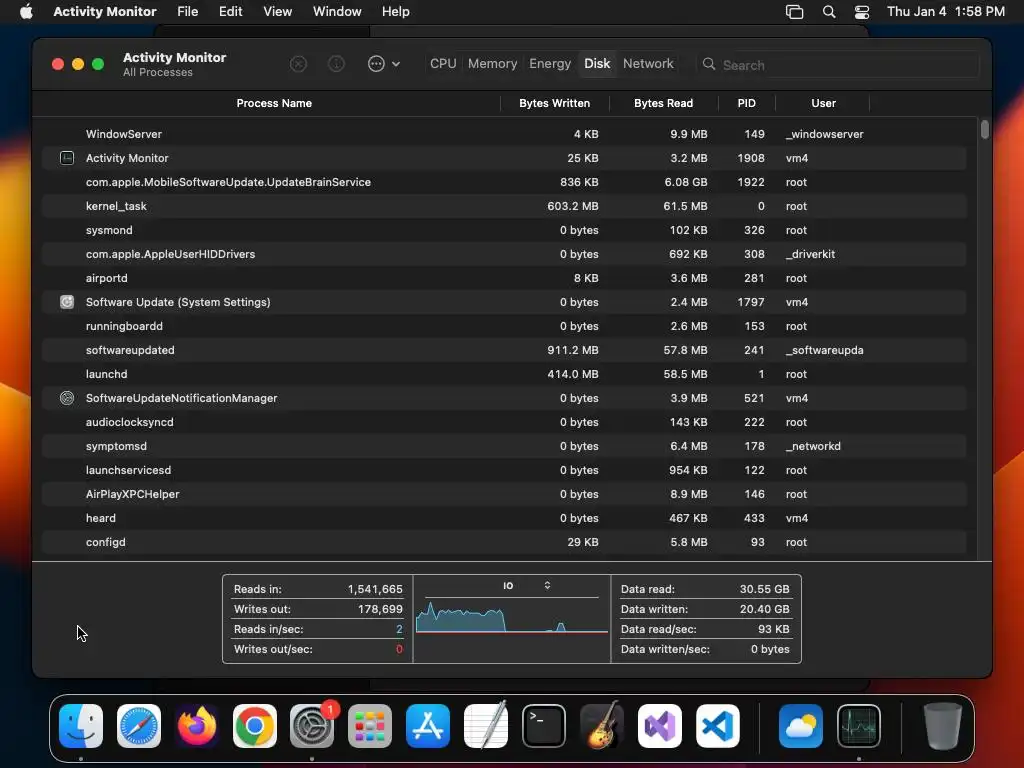Click the Stage Manager menu bar icon
The height and width of the screenshot is (768, 1024).
[795, 12]
